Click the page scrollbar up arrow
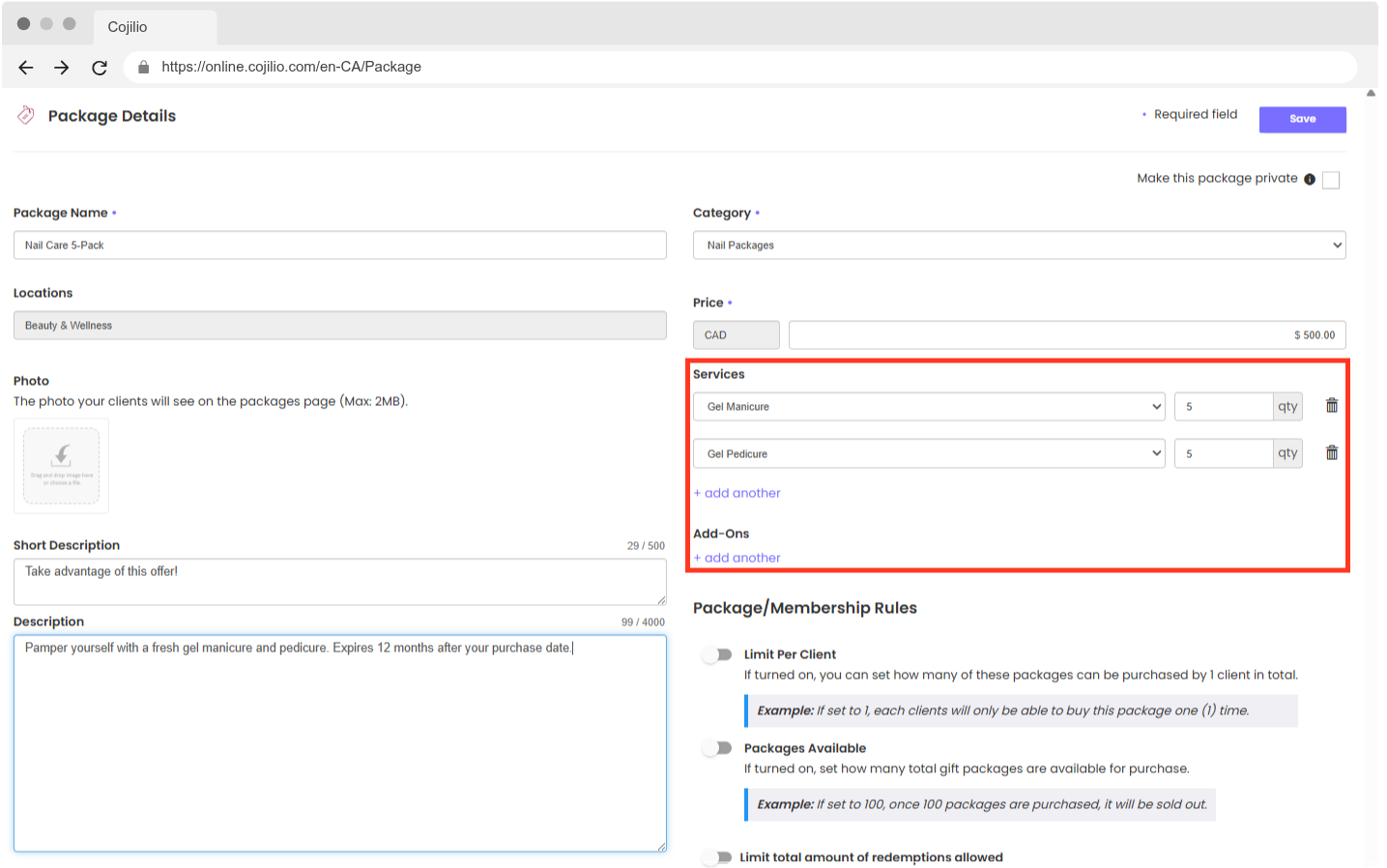1387x868 pixels. (x=1371, y=94)
